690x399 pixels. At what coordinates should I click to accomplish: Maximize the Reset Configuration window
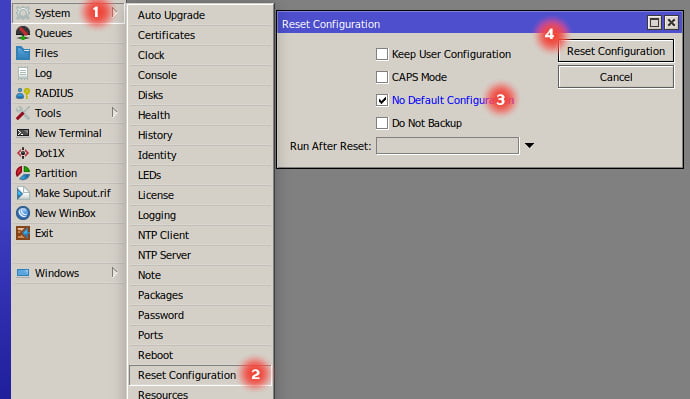(654, 22)
